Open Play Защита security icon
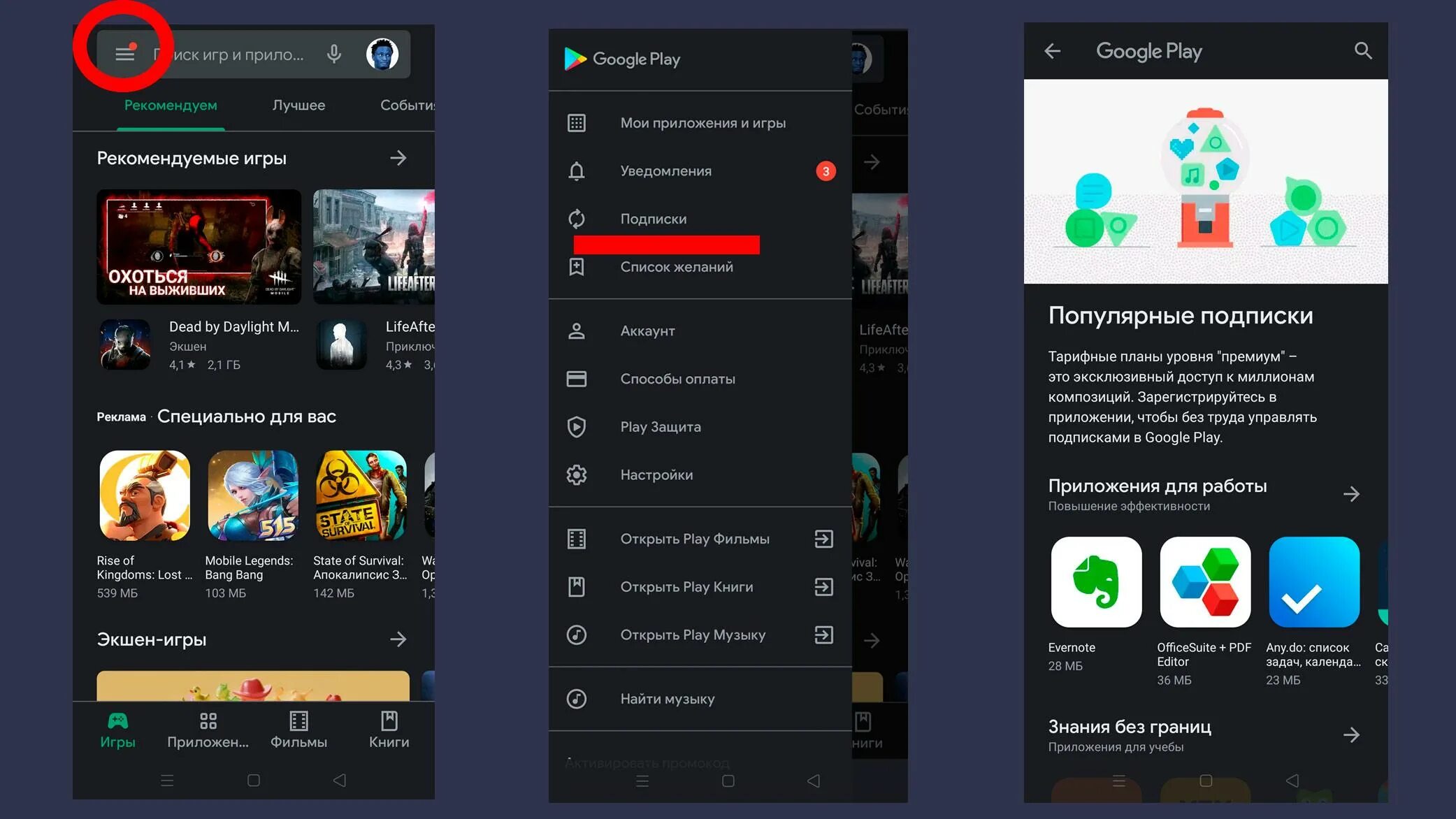This screenshot has height=819, width=1456. (x=577, y=427)
